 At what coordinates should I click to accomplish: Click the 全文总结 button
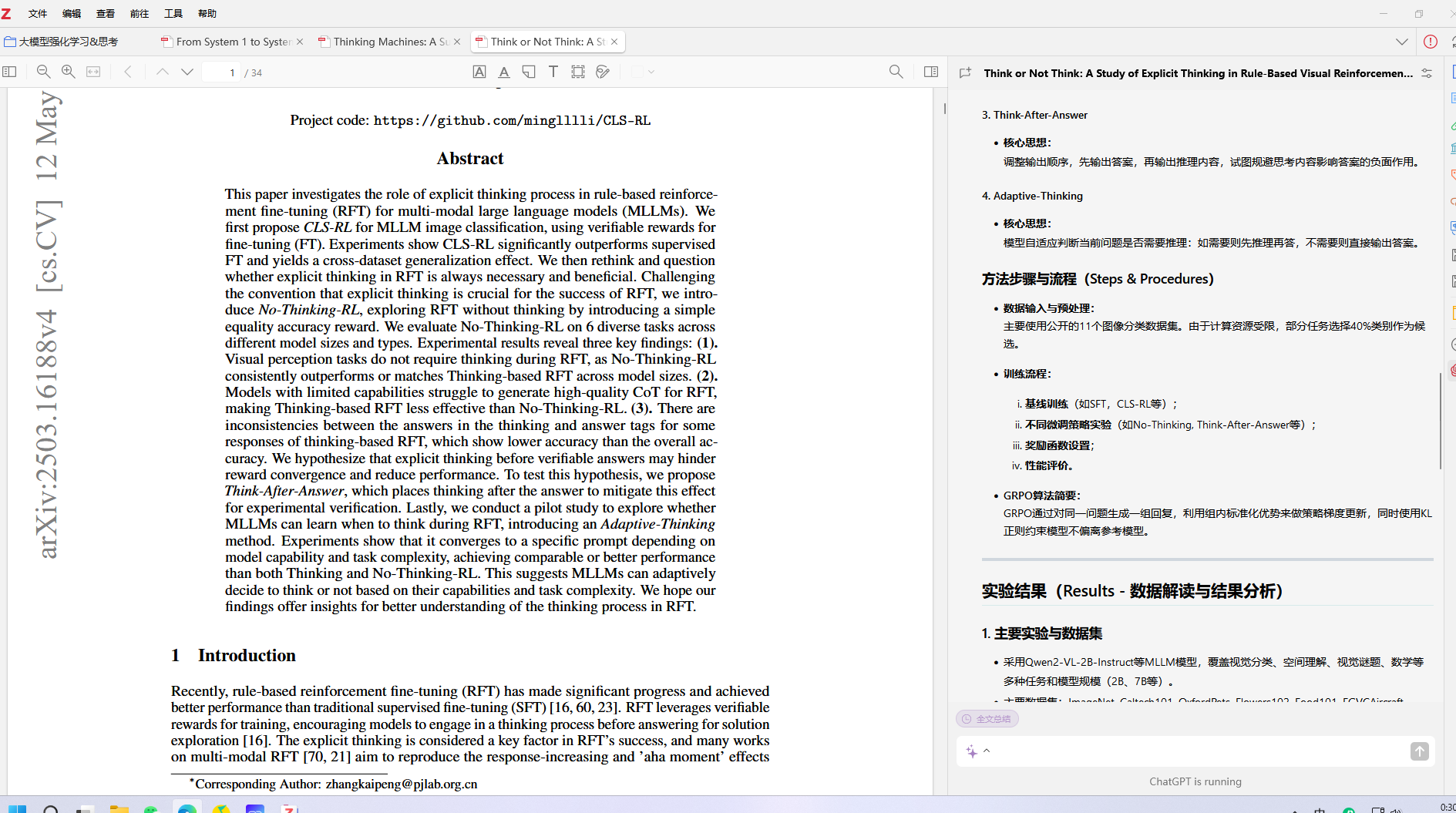click(987, 719)
